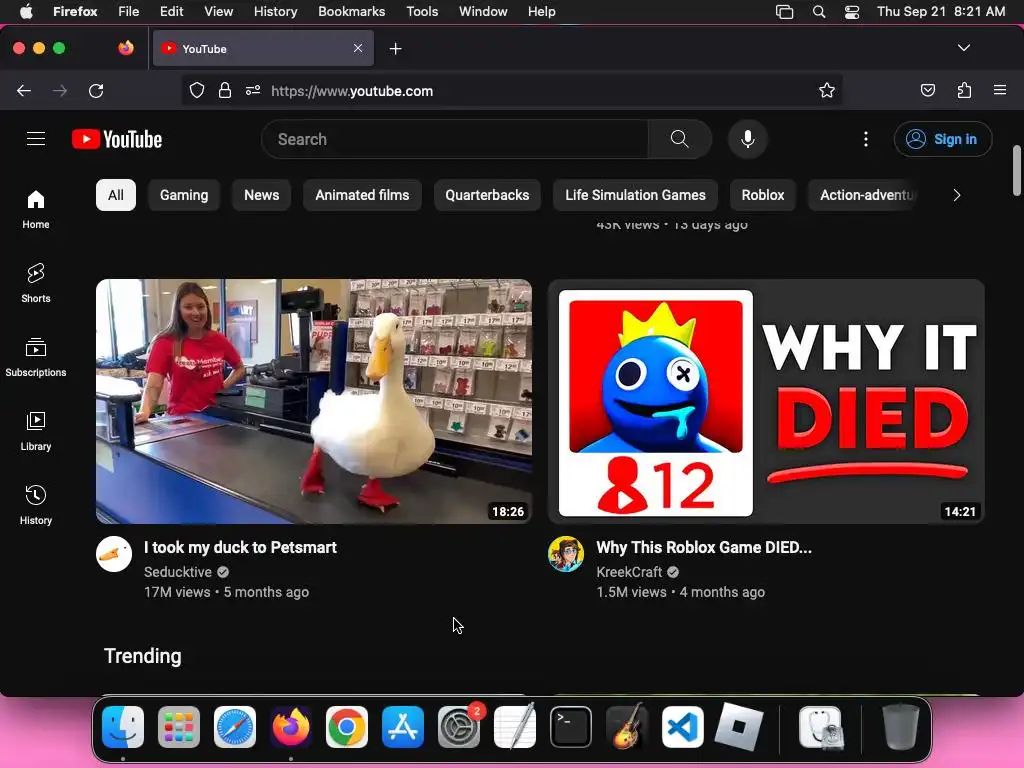Open macOS Control Center
1024x768 pixels.
click(x=852, y=12)
